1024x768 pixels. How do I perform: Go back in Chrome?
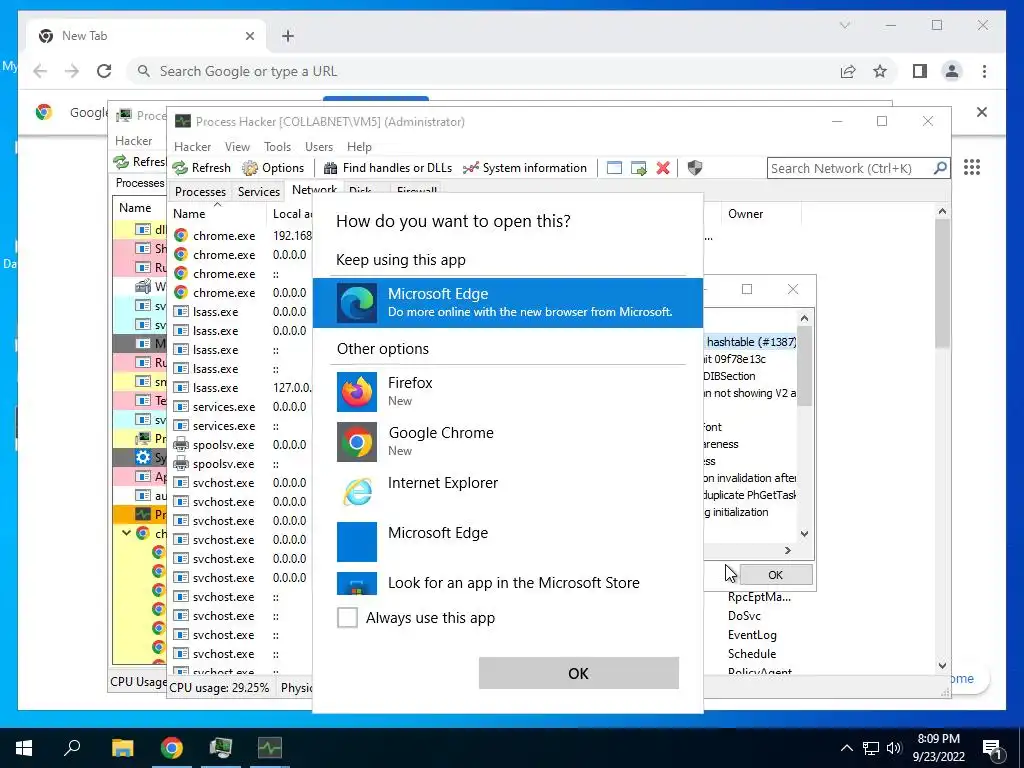40,71
